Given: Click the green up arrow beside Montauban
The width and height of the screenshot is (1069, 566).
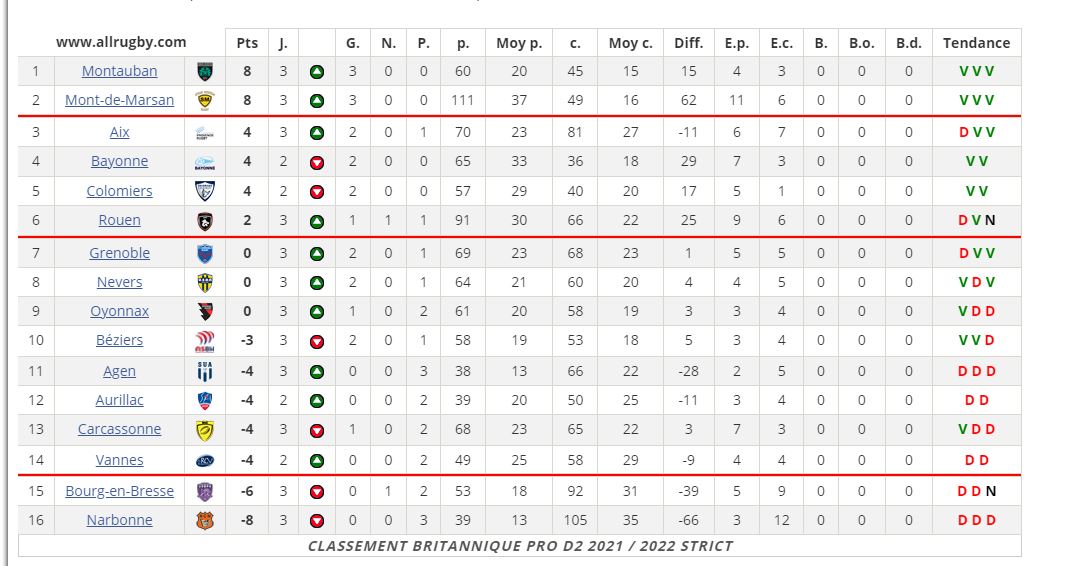Looking at the screenshot, I should [317, 72].
